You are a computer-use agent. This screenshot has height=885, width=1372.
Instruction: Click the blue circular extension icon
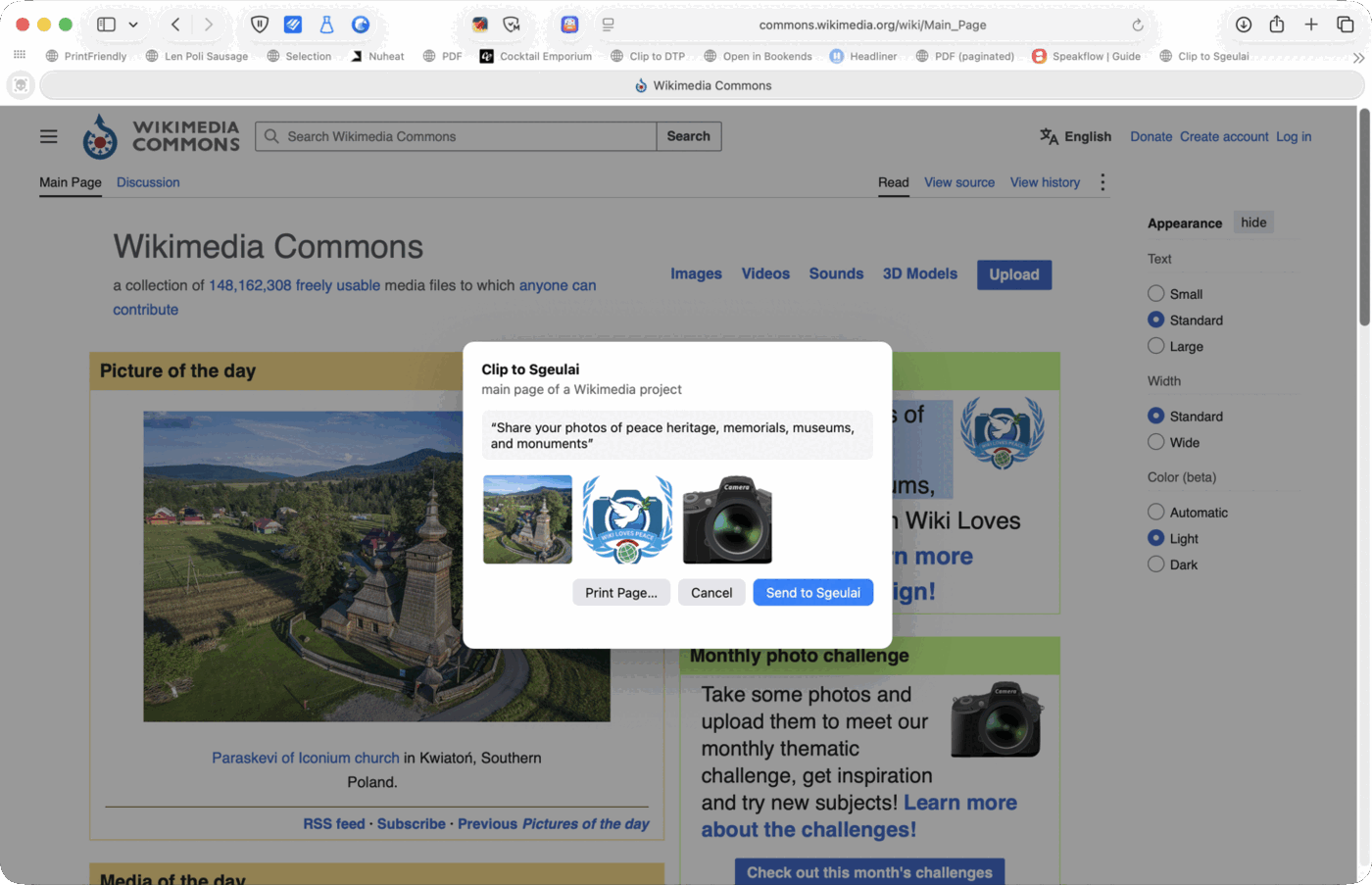(x=361, y=25)
